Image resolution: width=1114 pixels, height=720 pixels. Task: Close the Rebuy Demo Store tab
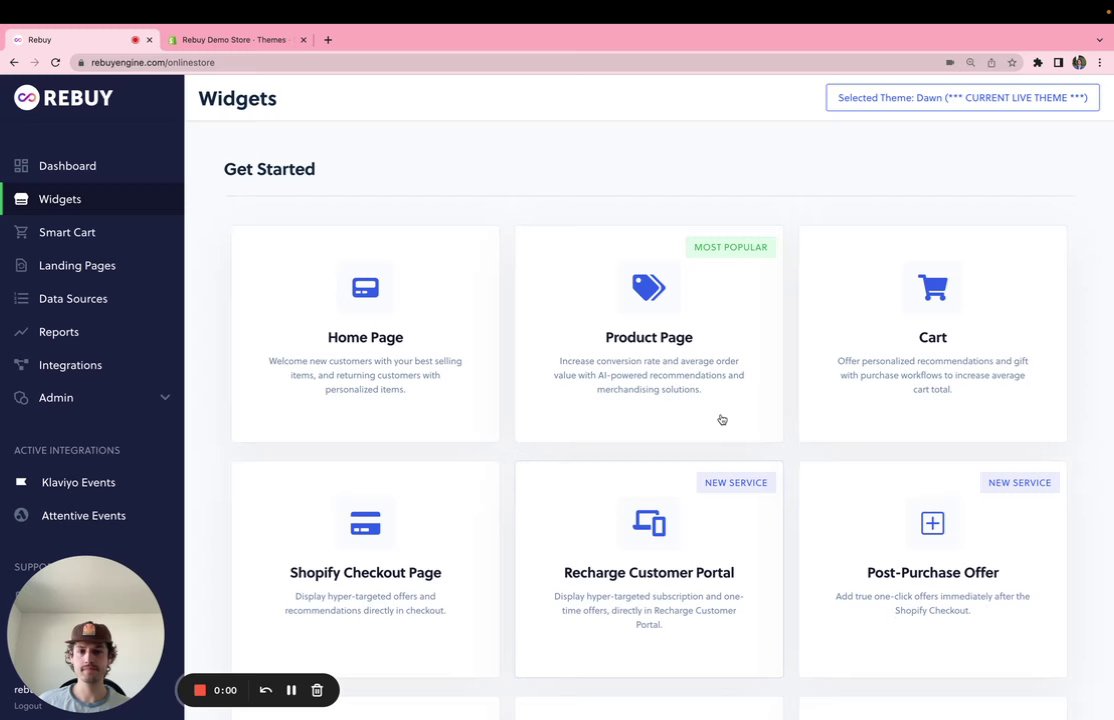point(303,40)
